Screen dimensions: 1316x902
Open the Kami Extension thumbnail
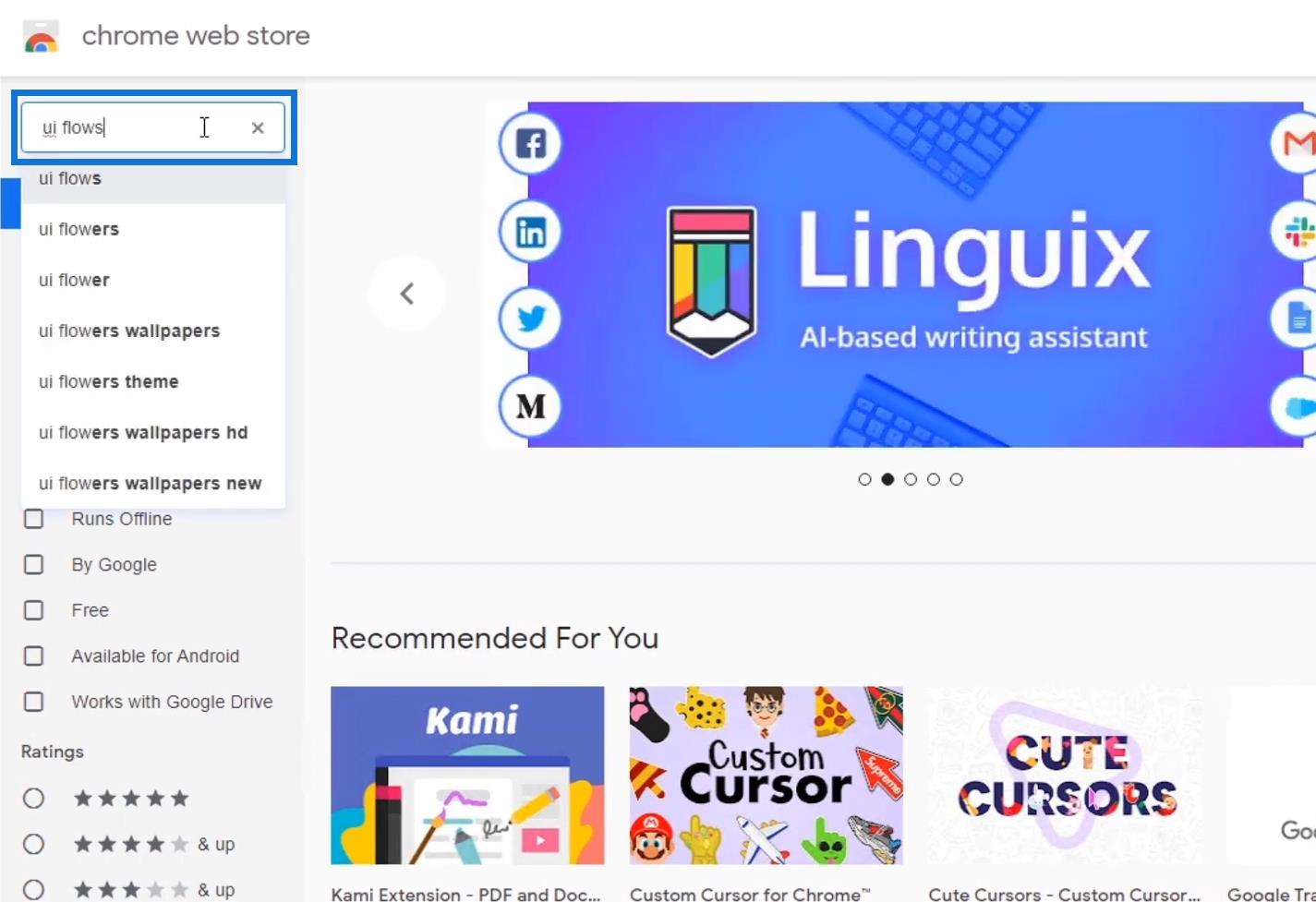tap(467, 776)
